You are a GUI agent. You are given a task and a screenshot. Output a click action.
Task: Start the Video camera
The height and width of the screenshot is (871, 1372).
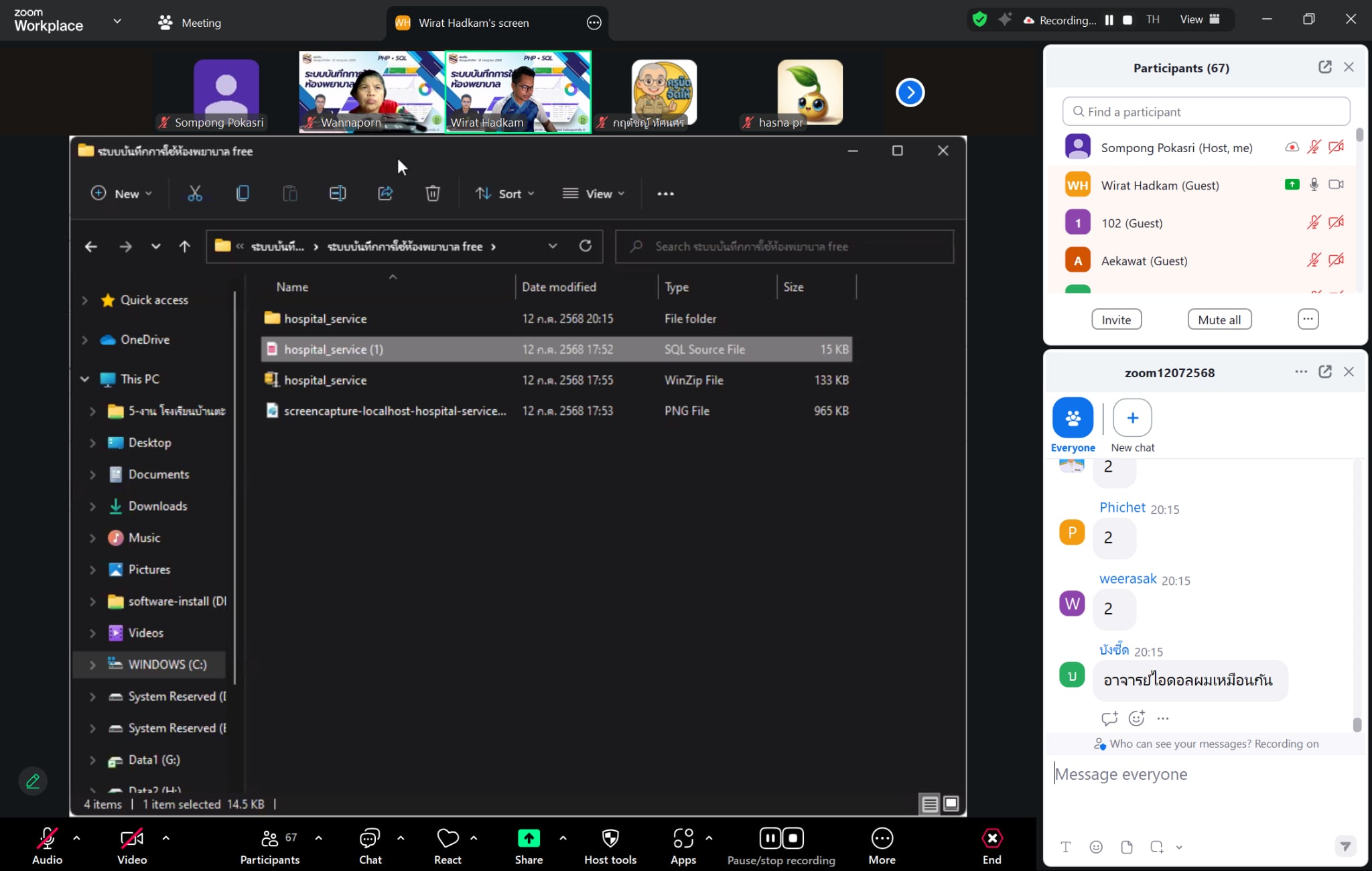(x=131, y=838)
